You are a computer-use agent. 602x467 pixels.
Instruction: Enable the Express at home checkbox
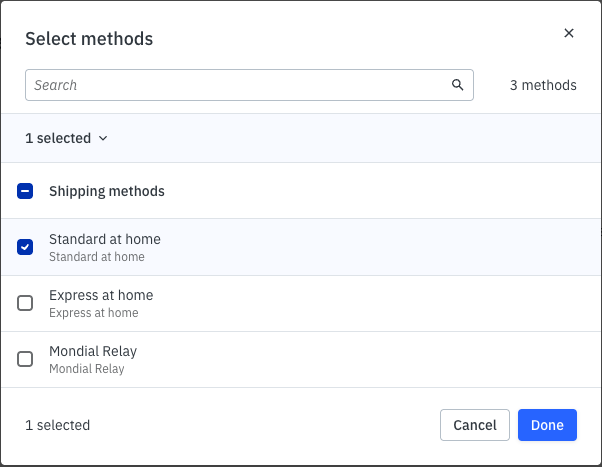[x=26, y=303]
